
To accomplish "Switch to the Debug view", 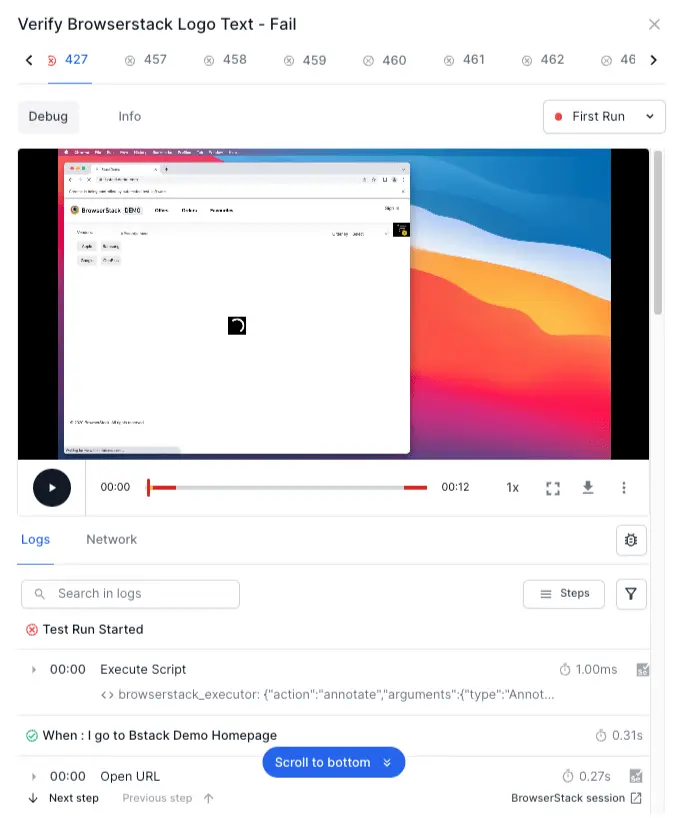I will [48, 116].
